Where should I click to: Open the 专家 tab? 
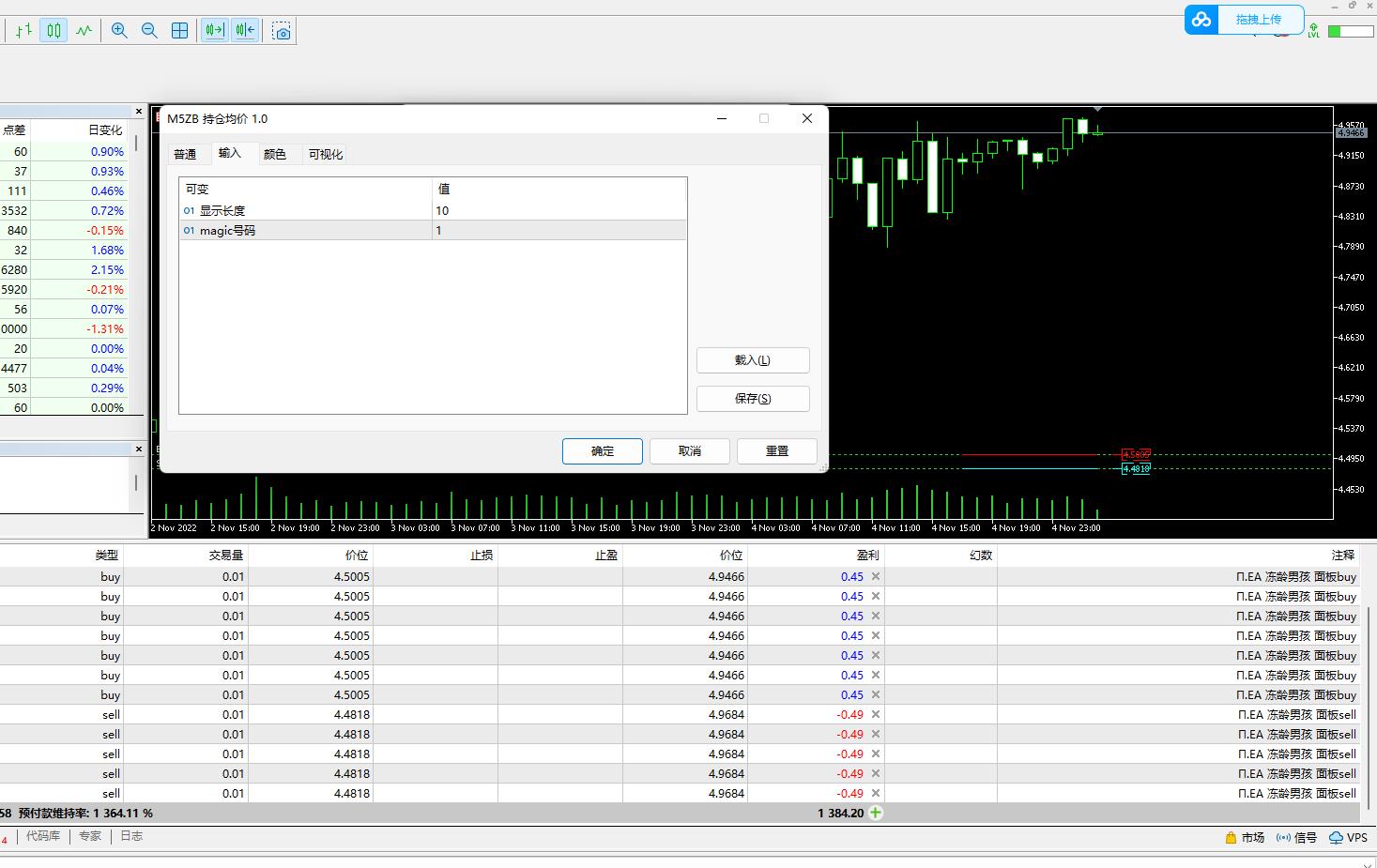[x=90, y=836]
